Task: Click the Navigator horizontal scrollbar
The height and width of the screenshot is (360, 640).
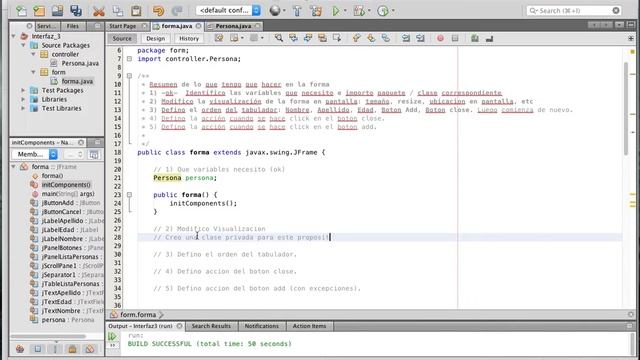Action: [48, 337]
